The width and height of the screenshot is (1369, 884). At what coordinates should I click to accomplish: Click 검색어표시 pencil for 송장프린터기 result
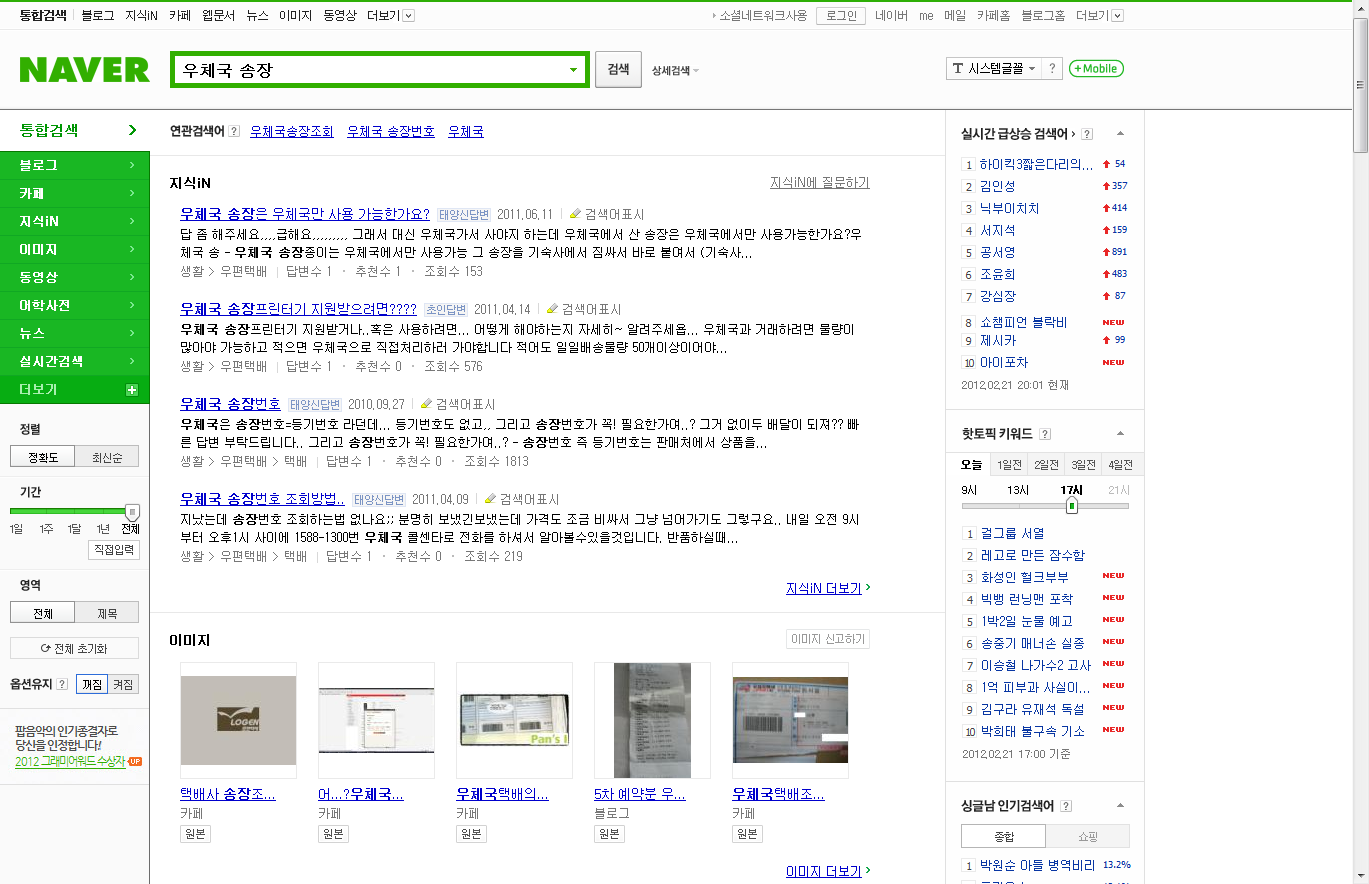point(583,309)
